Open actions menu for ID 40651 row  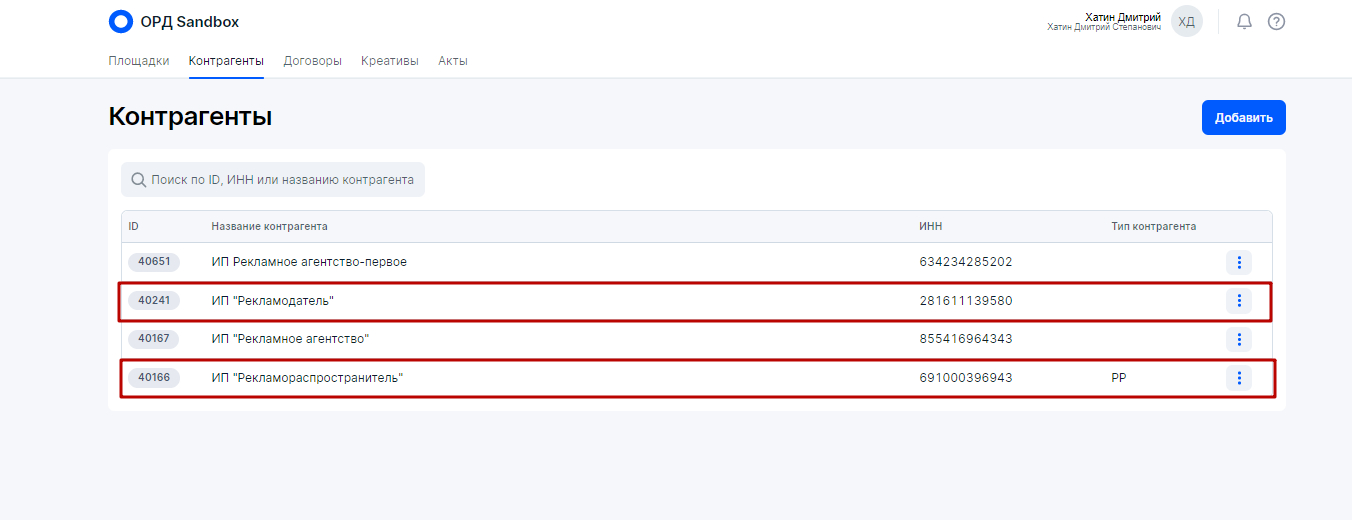pos(1238,262)
